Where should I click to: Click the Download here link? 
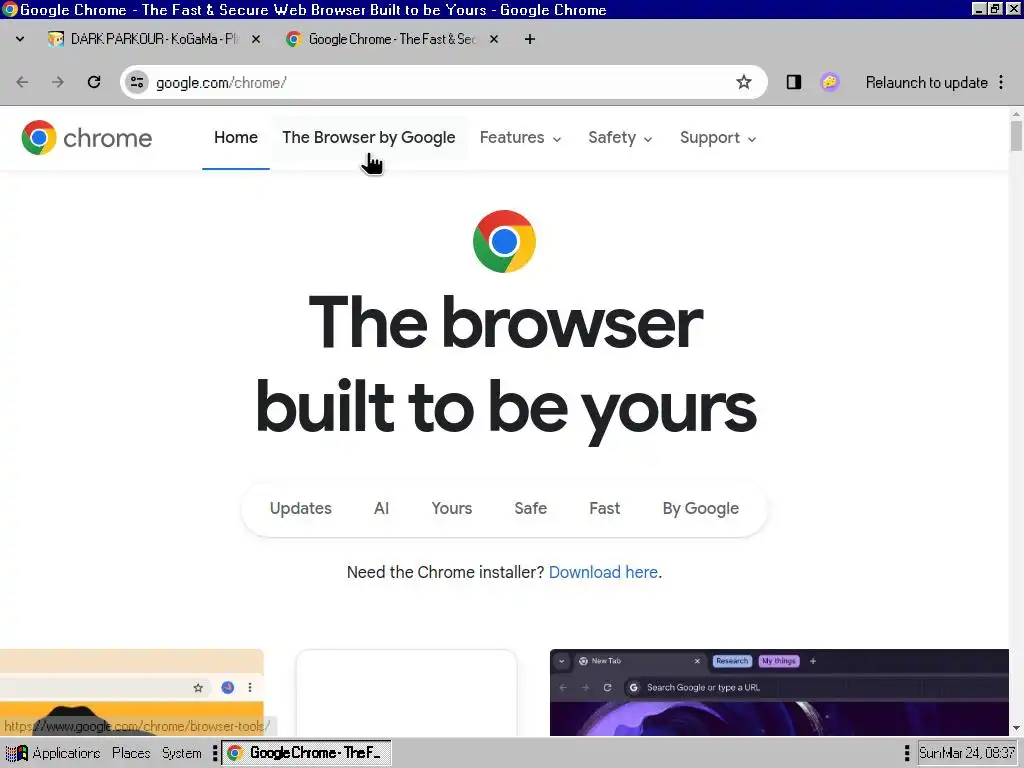coord(603,572)
